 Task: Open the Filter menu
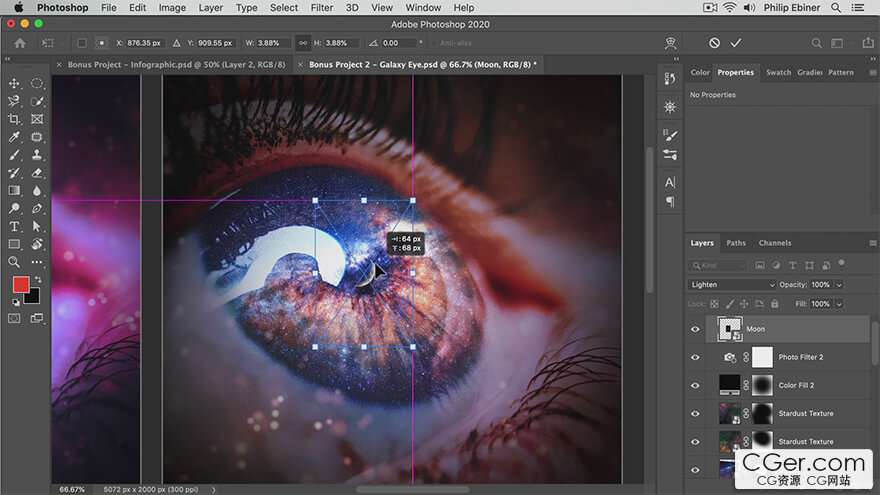pos(321,8)
